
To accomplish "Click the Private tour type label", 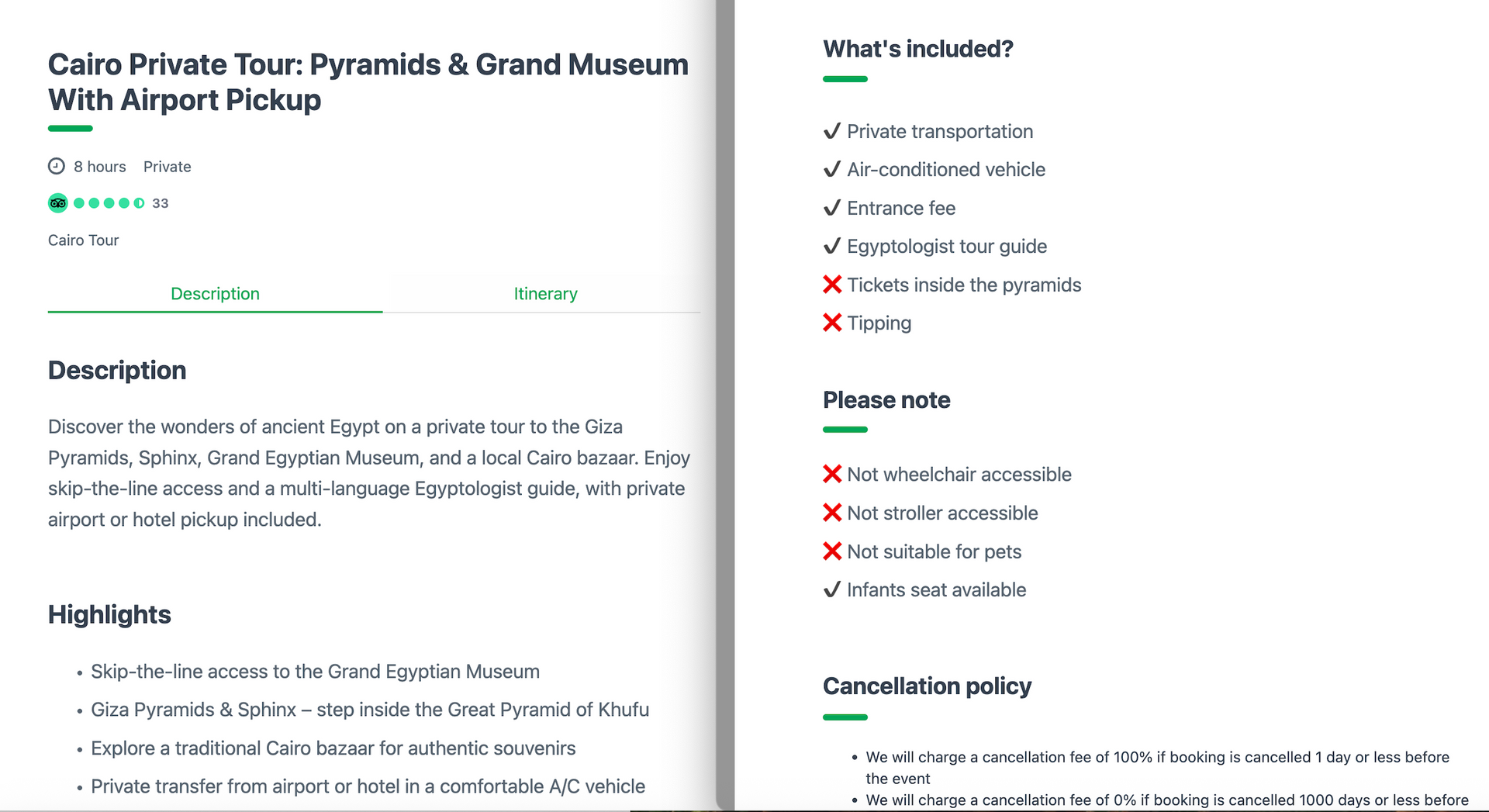I will pos(167,167).
